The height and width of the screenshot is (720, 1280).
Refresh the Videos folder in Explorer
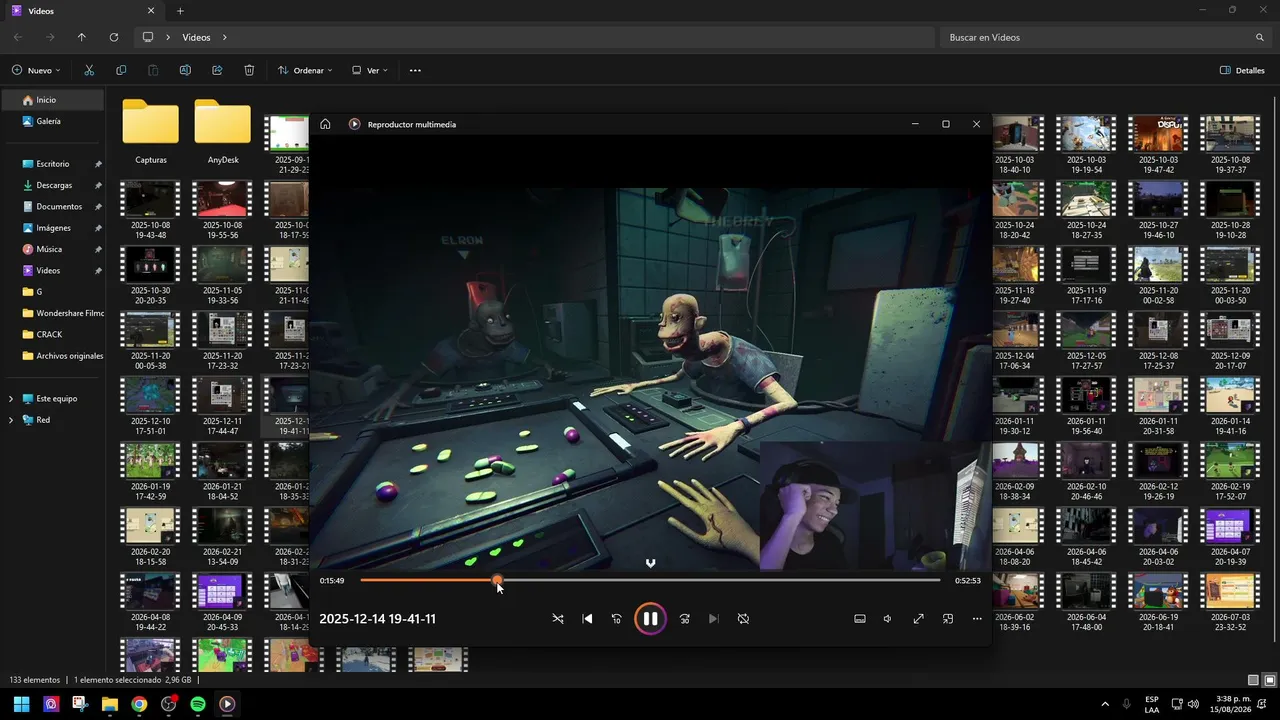(x=114, y=37)
